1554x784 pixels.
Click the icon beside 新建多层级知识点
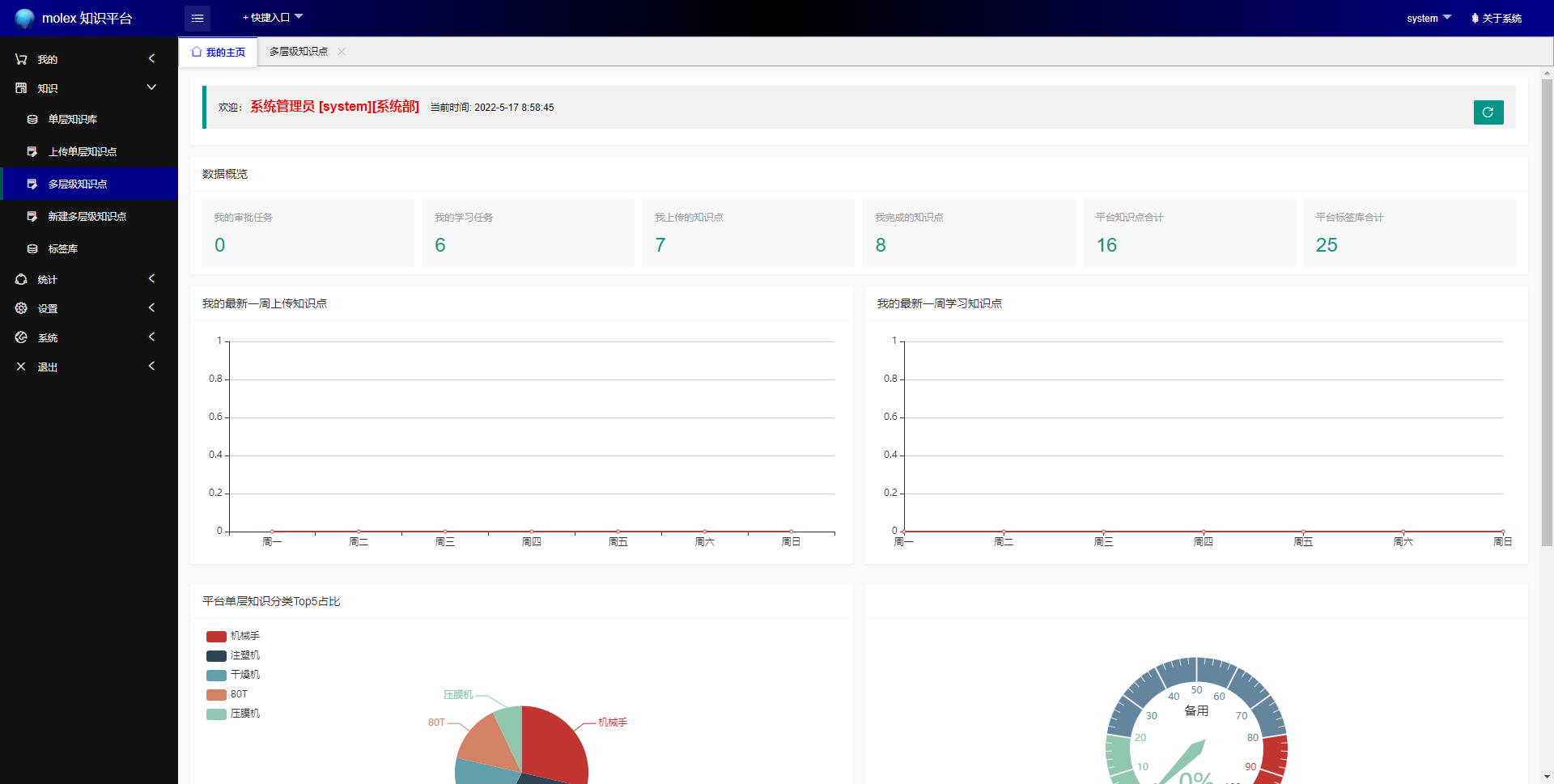[32, 216]
